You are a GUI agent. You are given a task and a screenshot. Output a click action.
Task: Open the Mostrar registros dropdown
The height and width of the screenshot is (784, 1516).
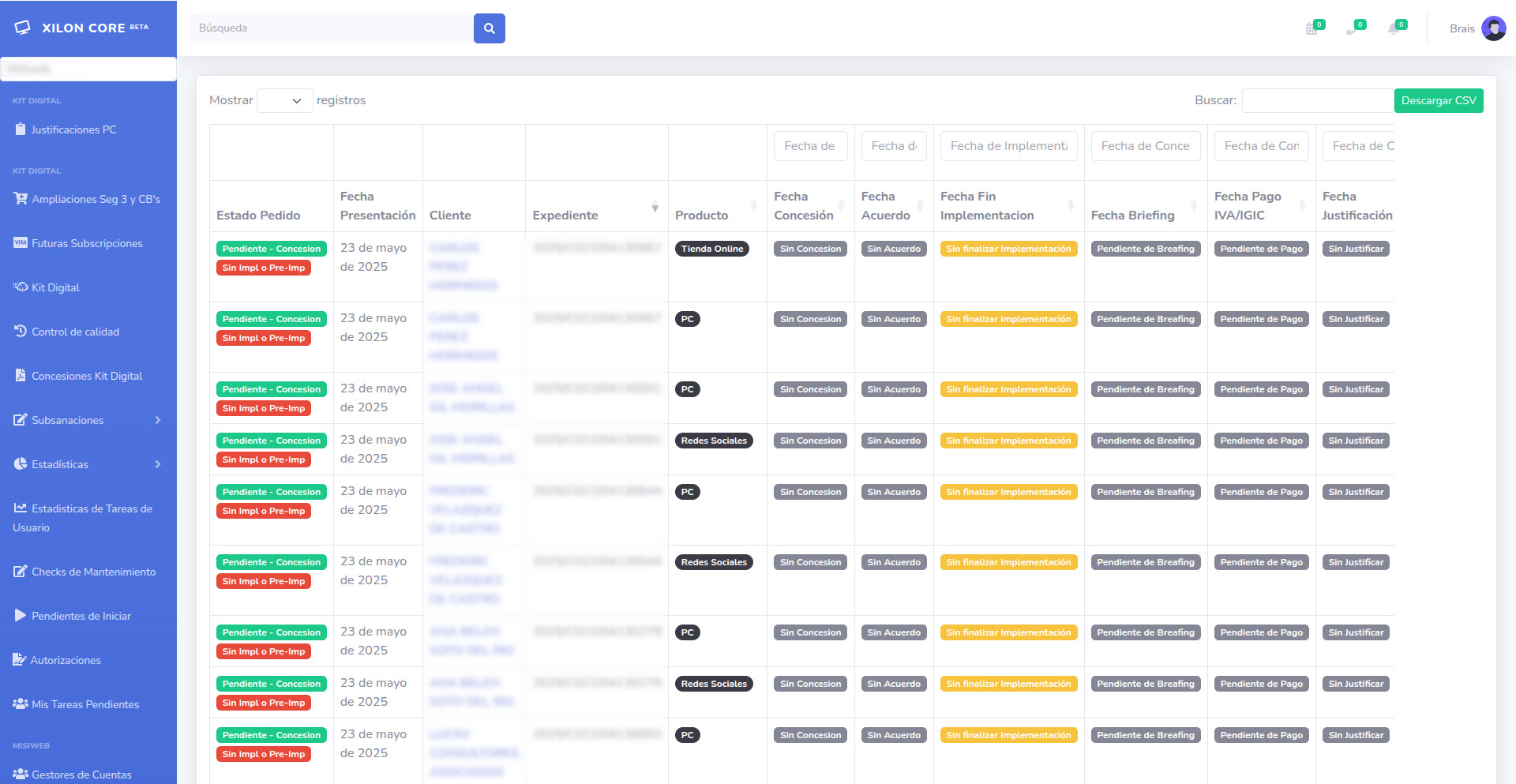pyautogui.click(x=284, y=101)
